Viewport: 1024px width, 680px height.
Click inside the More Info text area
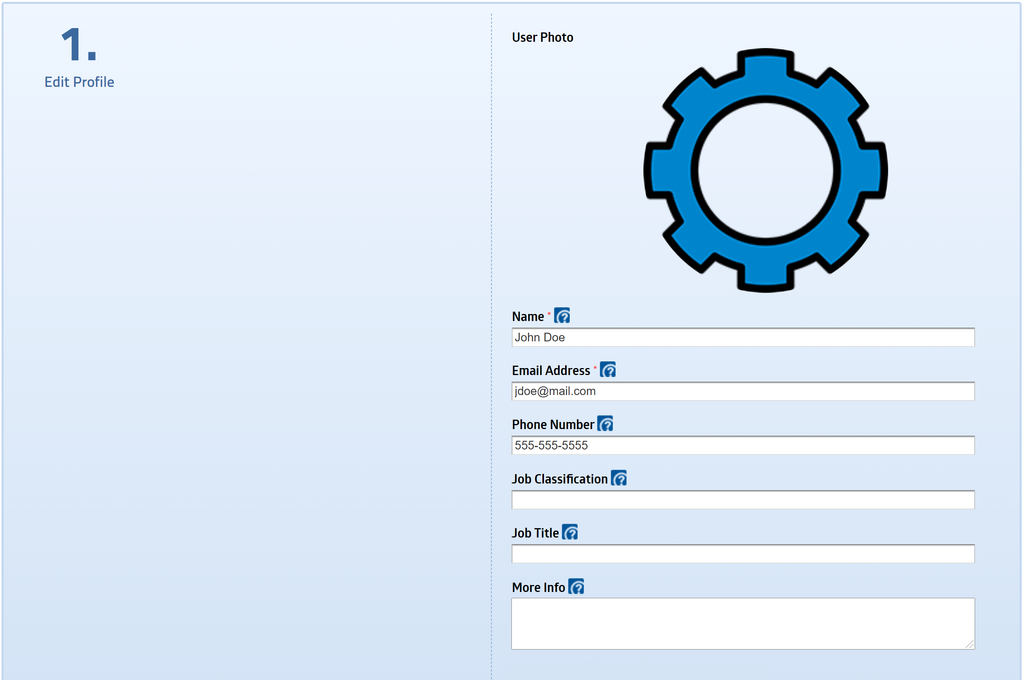pyautogui.click(x=742, y=624)
